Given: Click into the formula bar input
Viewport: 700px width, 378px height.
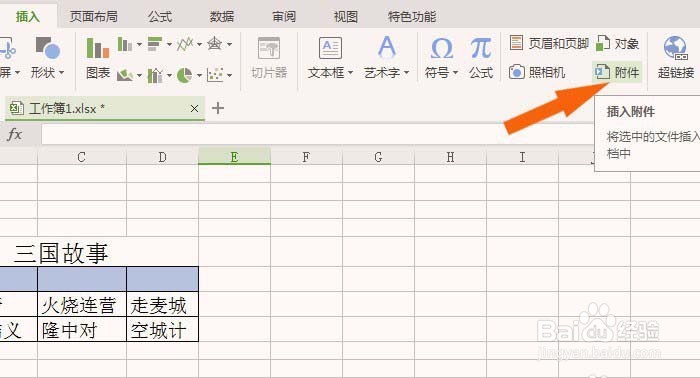Looking at the screenshot, I should tap(317, 134).
